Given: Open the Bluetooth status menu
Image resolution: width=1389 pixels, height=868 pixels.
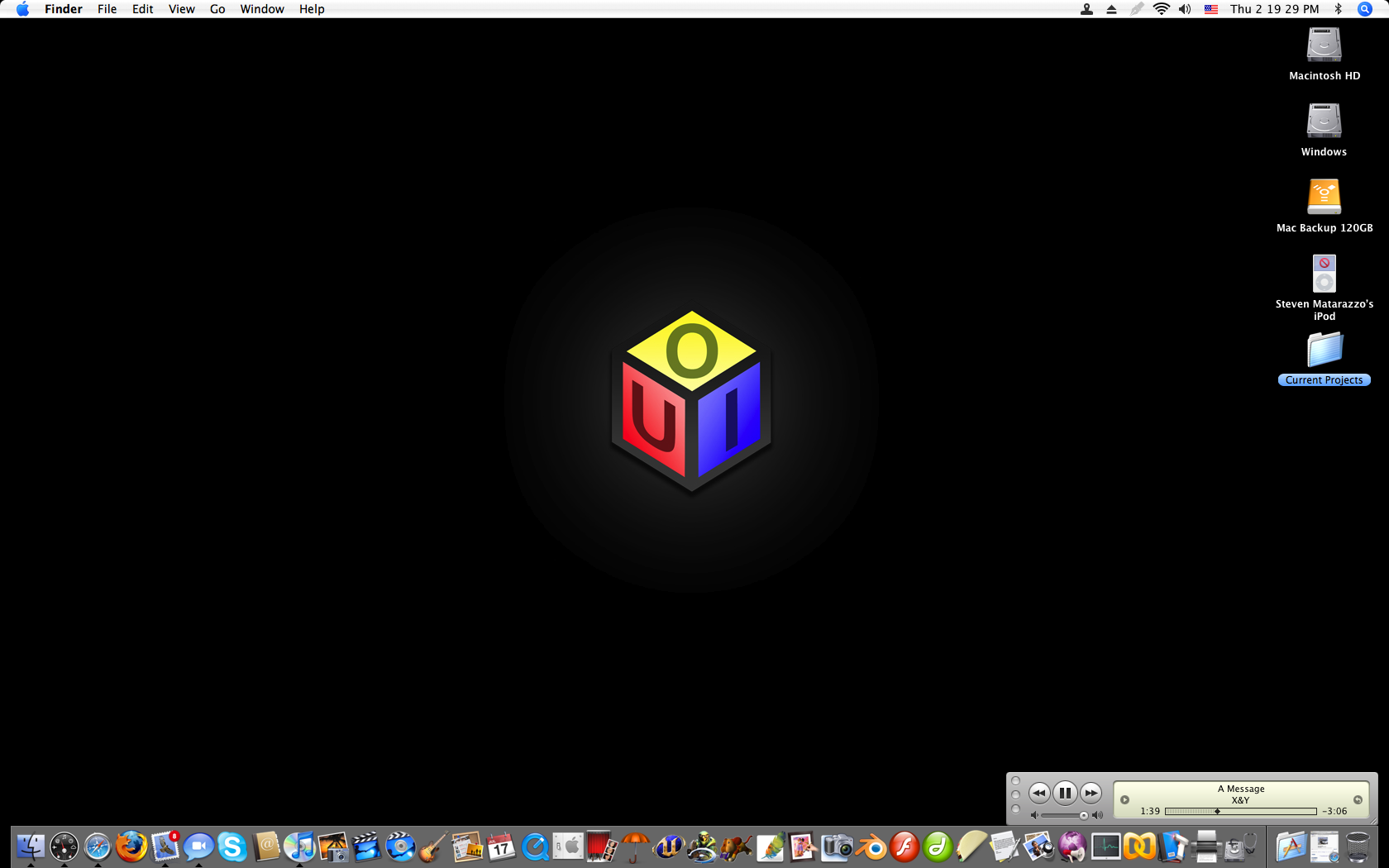Looking at the screenshot, I should click(1338, 9).
